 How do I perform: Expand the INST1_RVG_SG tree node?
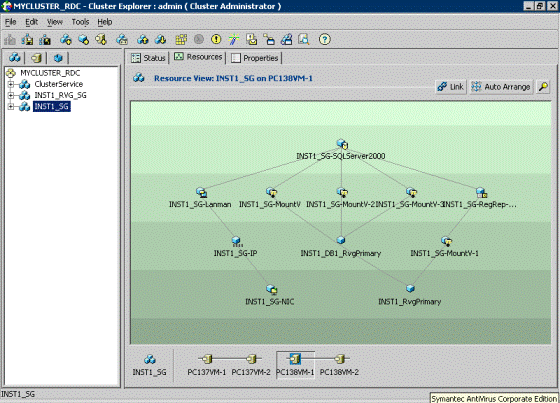coord(11,95)
